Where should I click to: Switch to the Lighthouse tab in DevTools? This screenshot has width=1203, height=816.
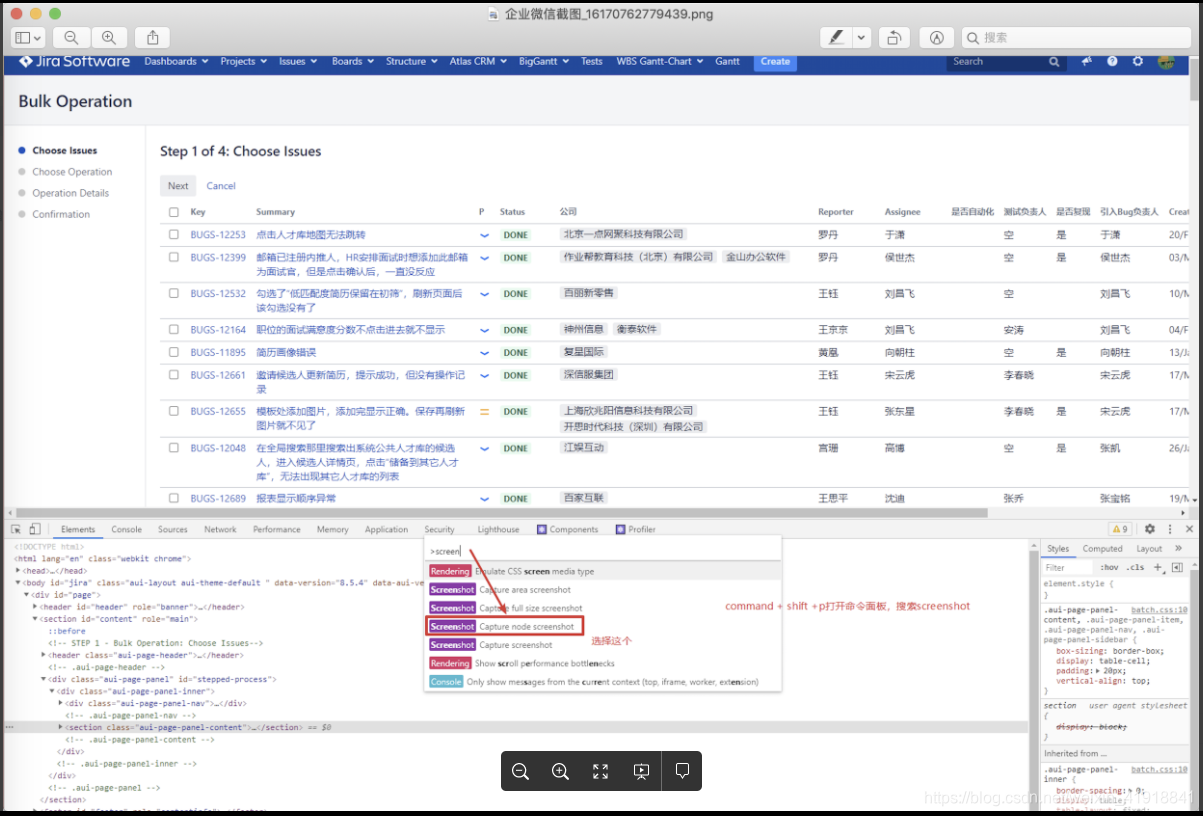498,529
